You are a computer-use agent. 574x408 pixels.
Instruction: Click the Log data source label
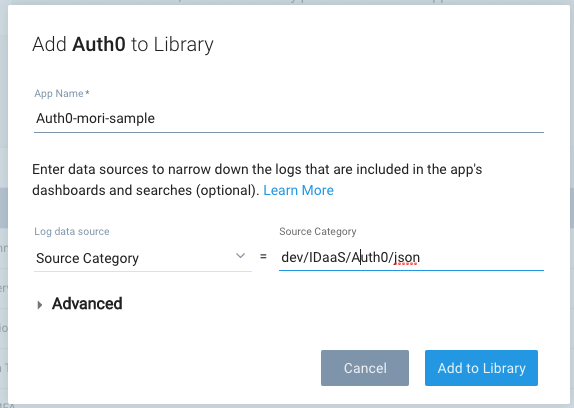(x=72, y=232)
